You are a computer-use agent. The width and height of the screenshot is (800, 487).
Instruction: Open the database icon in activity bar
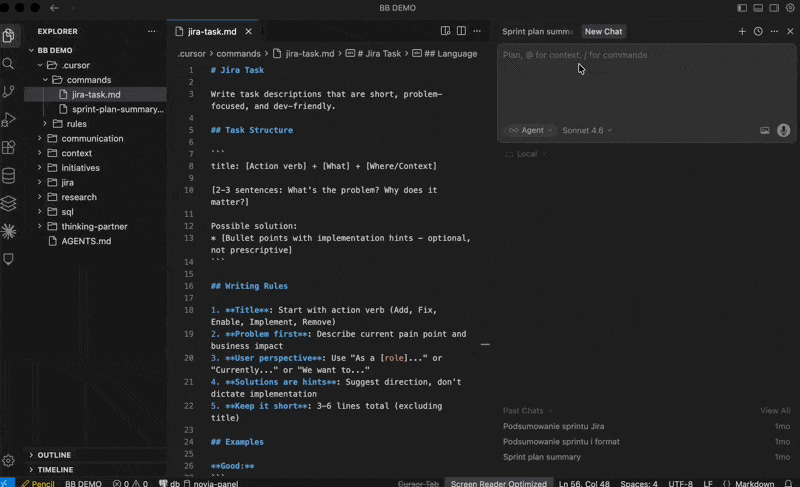tap(9, 176)
